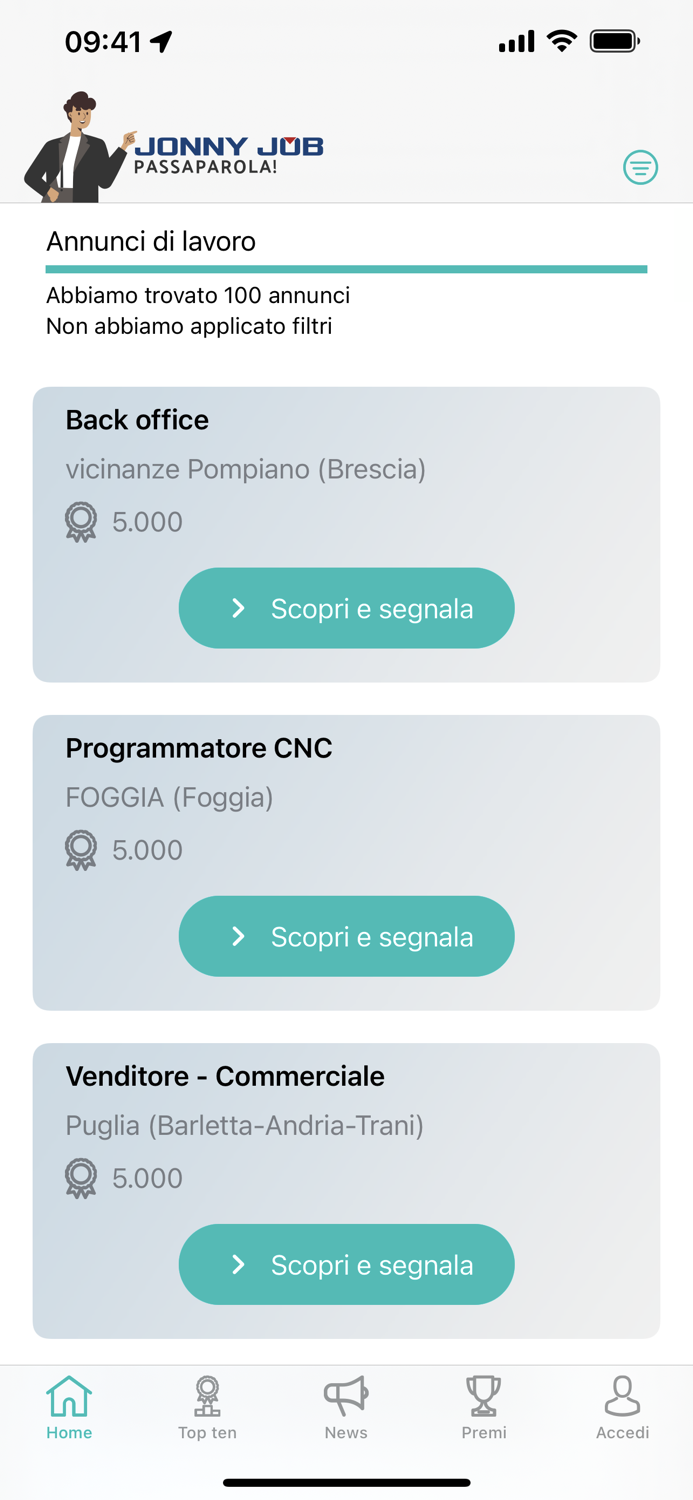Click the reward badge icon for Back office
The width and height of the screenshot is (693, 1500).
(81, 522)
